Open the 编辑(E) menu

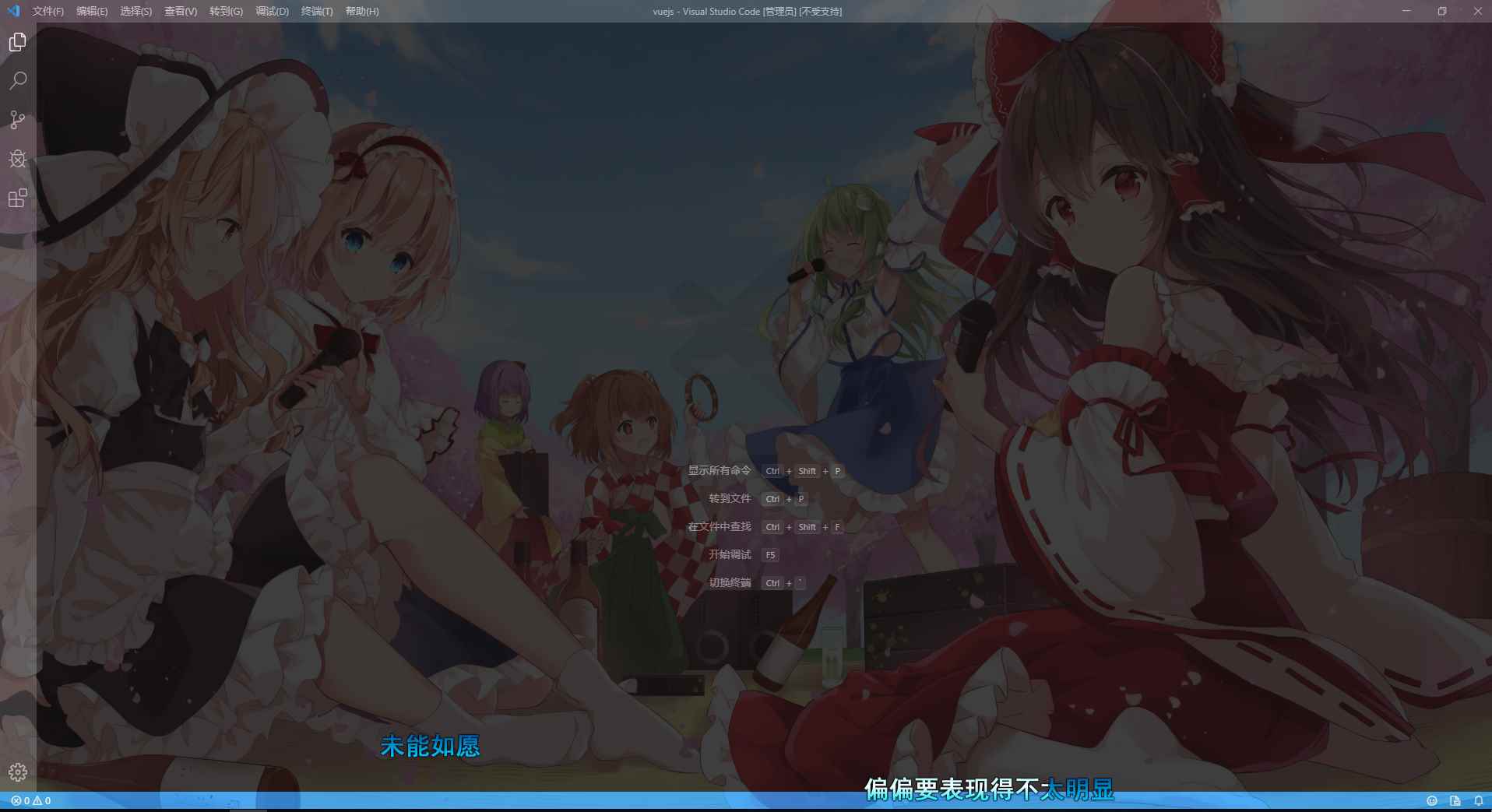(x=92, y=11)
